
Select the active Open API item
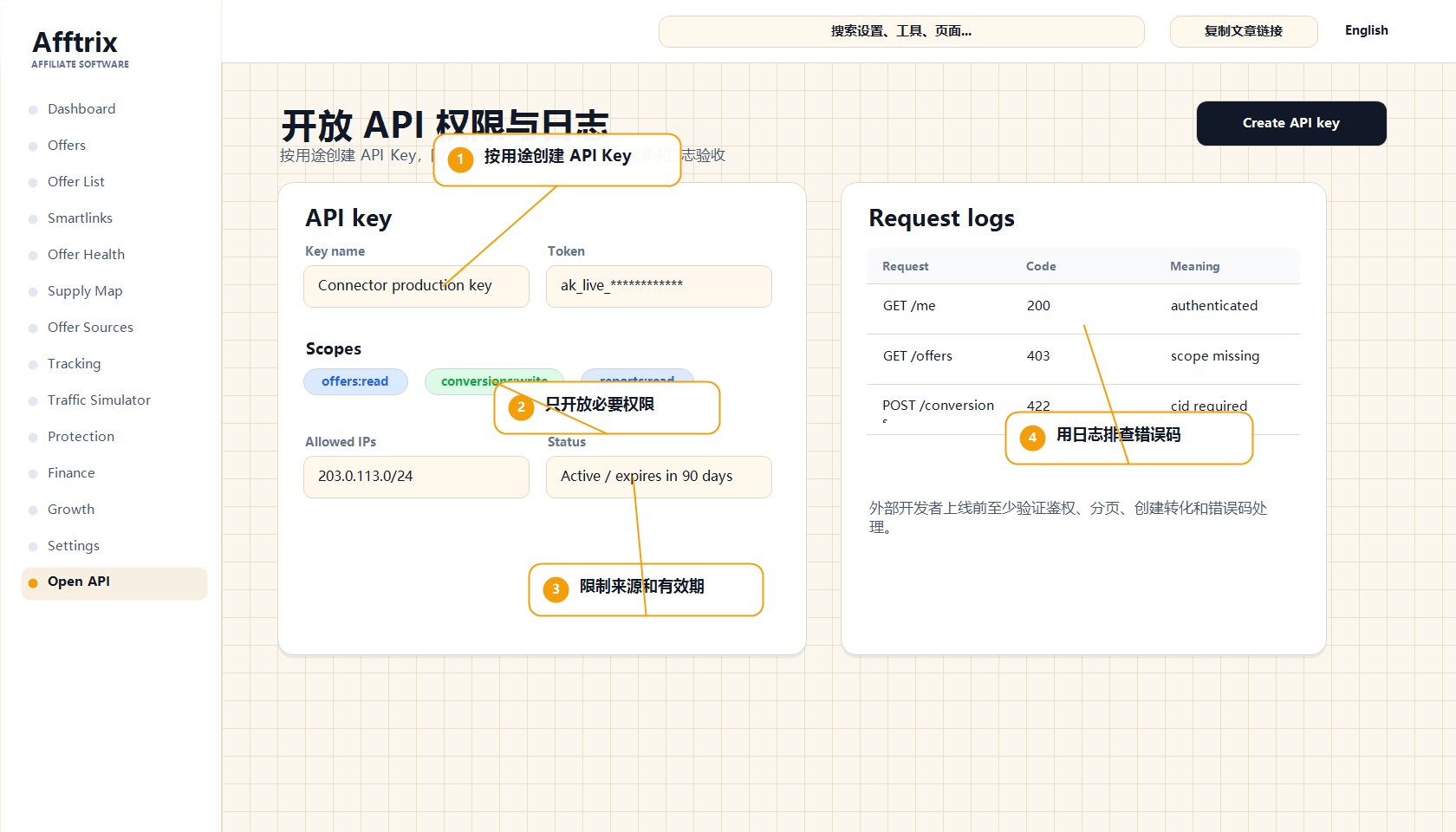[114, 582]
